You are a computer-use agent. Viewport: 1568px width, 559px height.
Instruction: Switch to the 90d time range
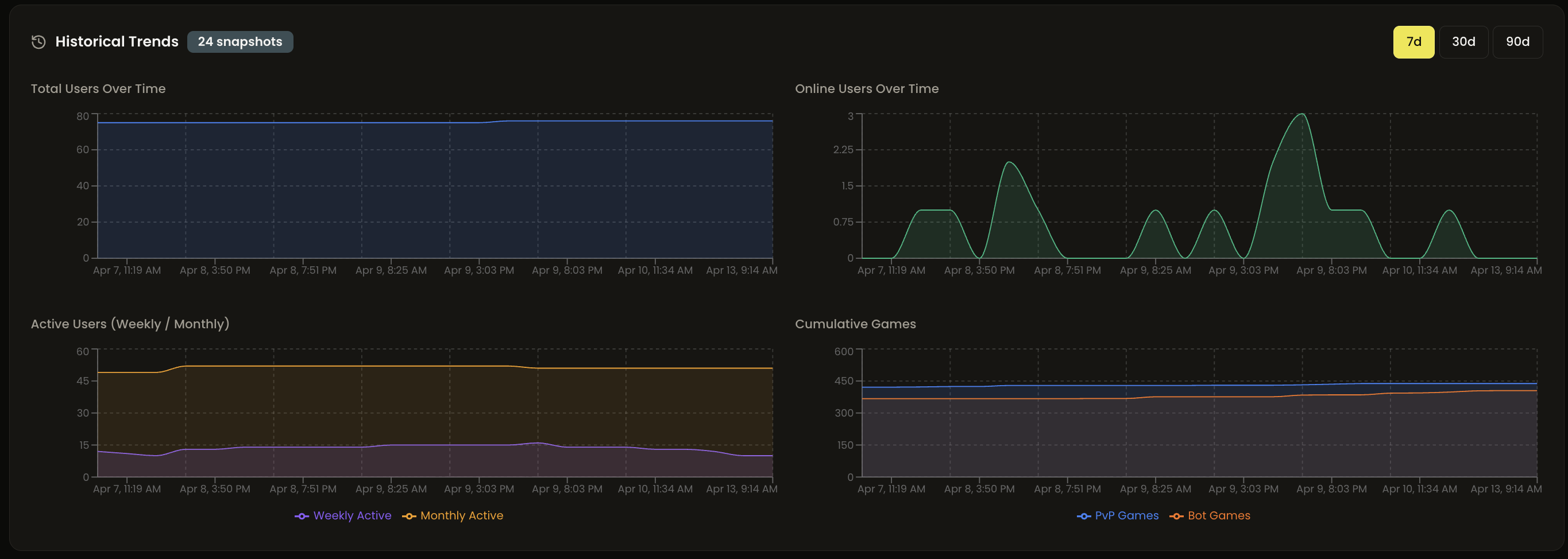coord(1517,42)
